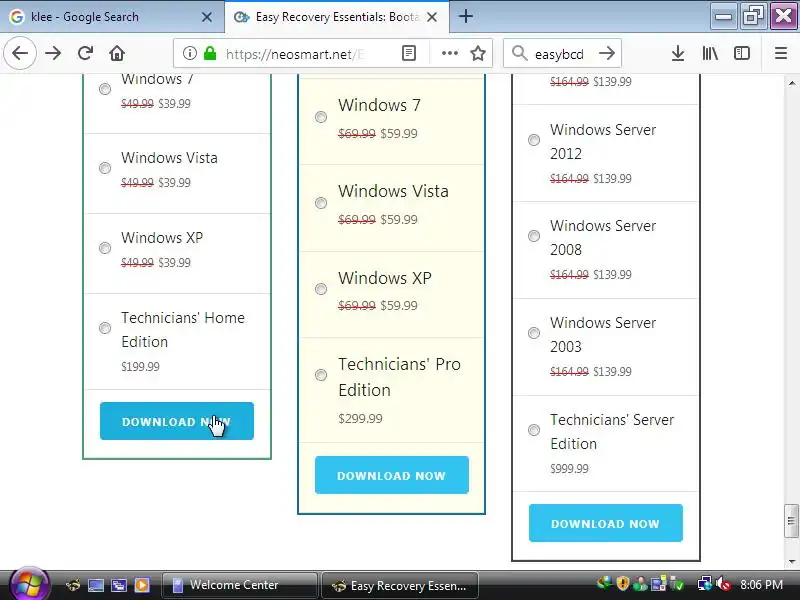Open the Firefox hamburger menu
This screenshot has height=600, width=800.
781,53
